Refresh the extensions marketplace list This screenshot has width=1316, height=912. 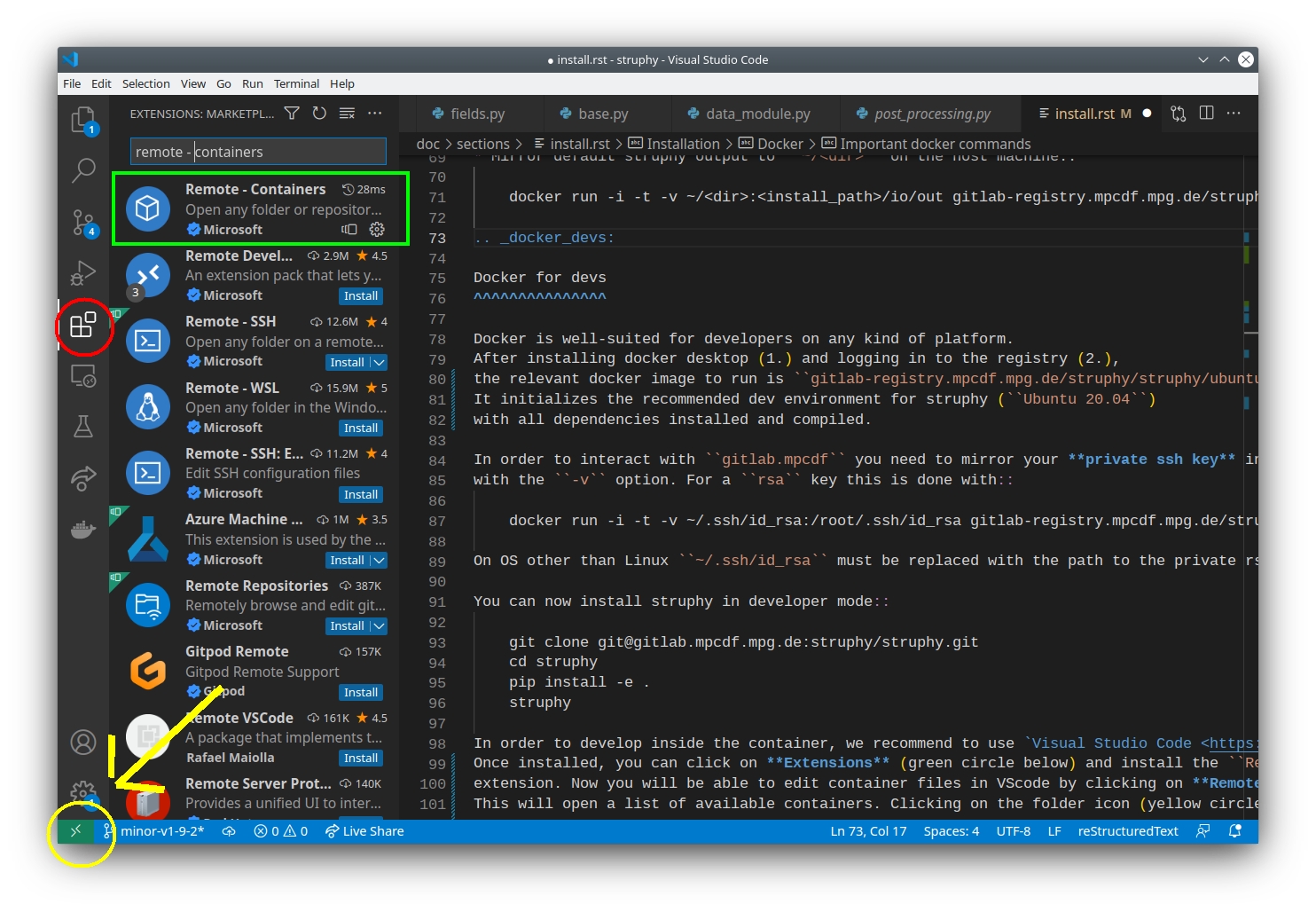[x=319, y=113]
